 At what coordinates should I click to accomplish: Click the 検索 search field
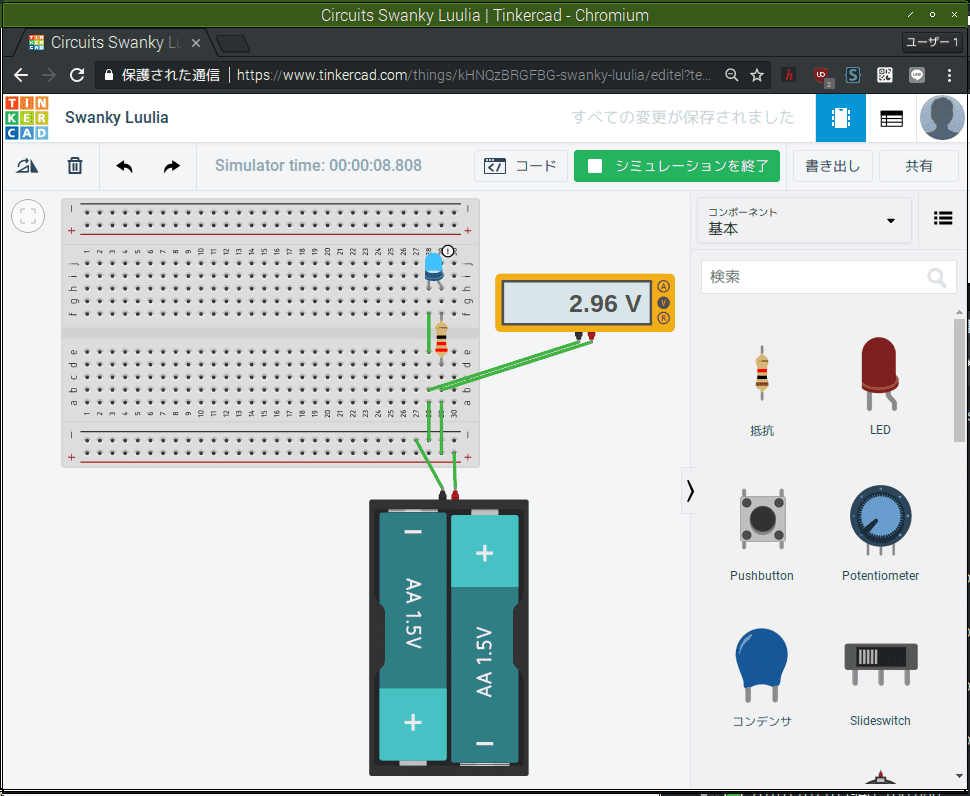(x=828, y=276)
